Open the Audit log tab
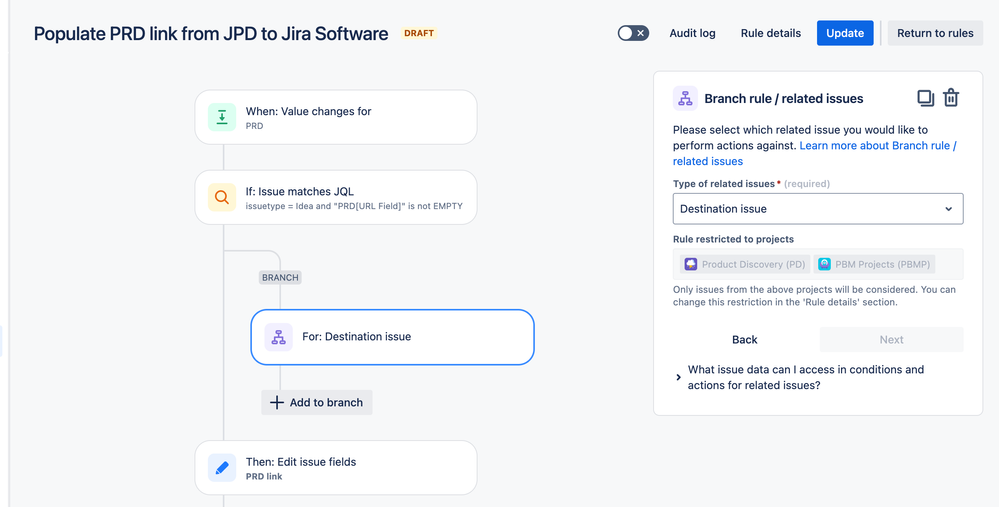 [692, 33]
